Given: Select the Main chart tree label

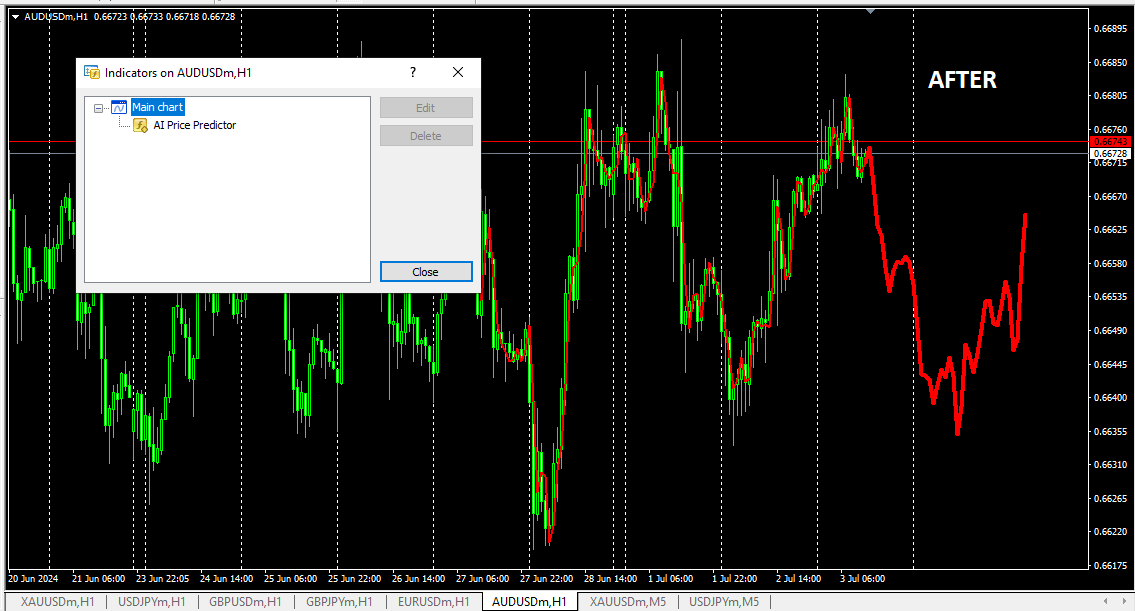Looking at the screenshot, I should click(x=158, y=107).
